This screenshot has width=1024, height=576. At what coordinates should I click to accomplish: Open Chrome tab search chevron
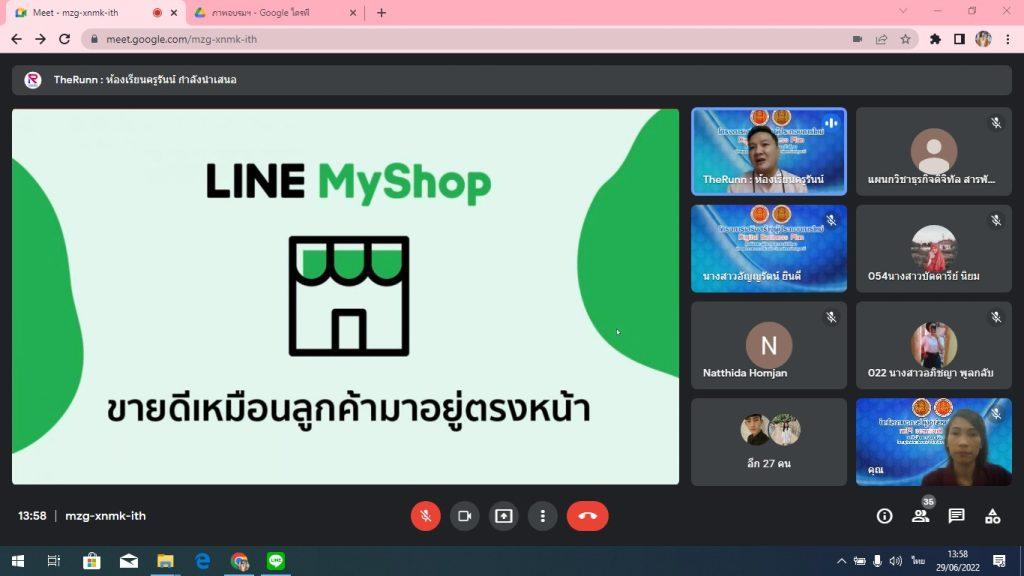click(903, 11)
